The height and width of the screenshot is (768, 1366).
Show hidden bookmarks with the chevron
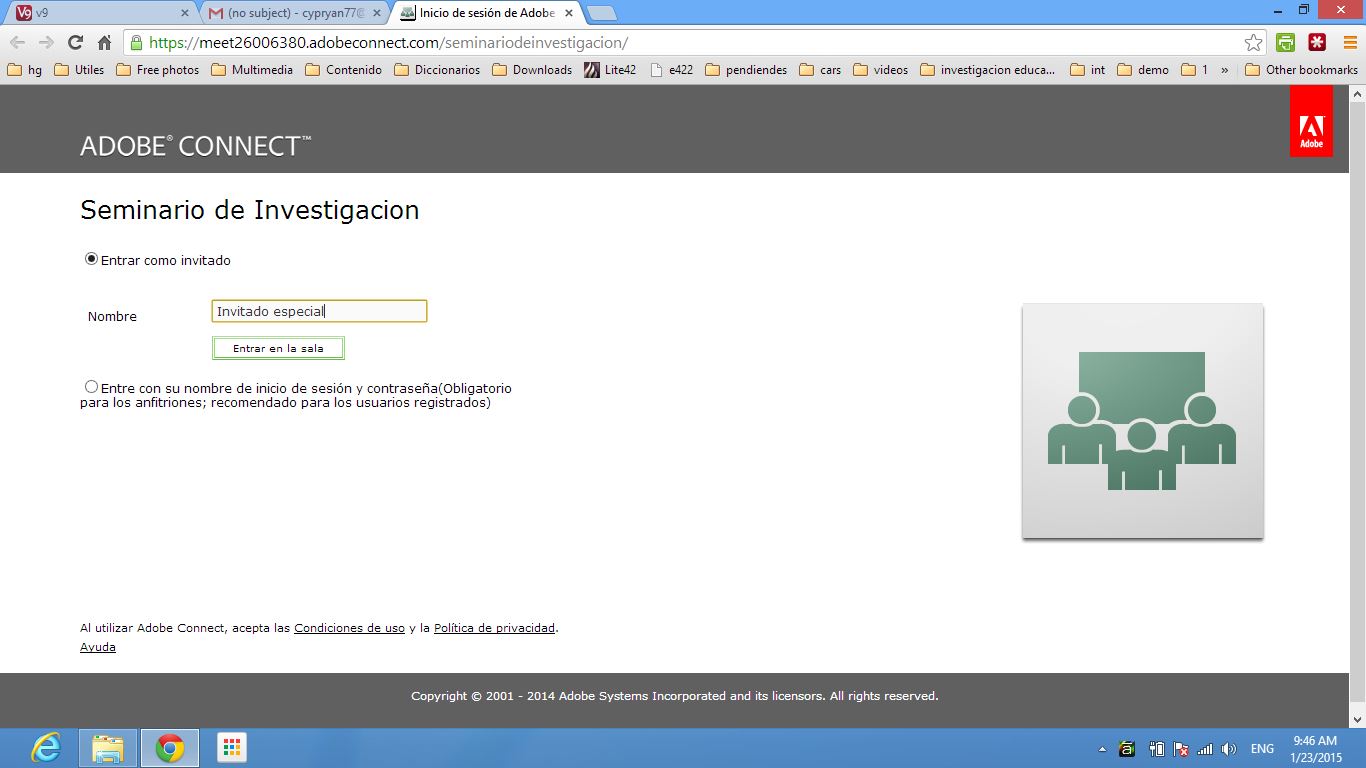[x=1224, y=70]
